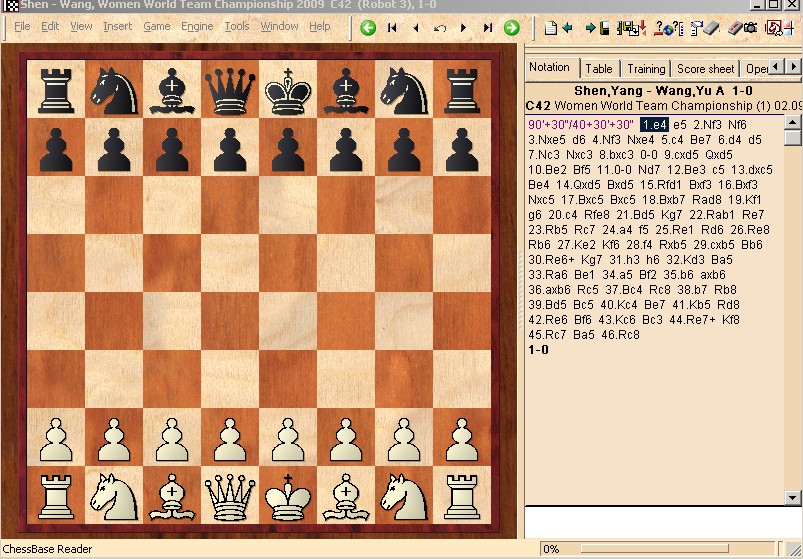Click the white king on e1

pyautogui.click(x=288, y=496)
